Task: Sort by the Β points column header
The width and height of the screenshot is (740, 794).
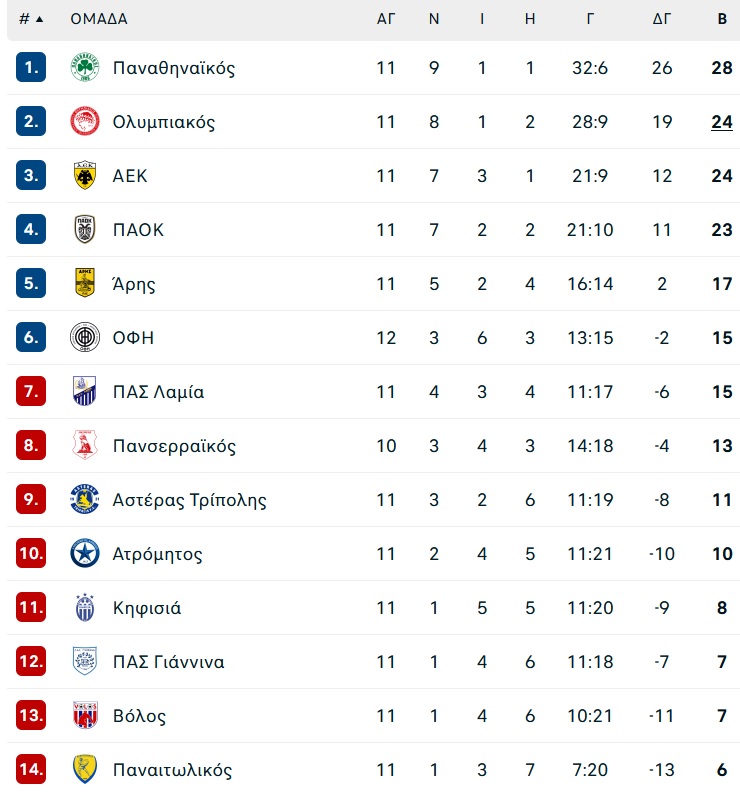Action: (722, 19)
